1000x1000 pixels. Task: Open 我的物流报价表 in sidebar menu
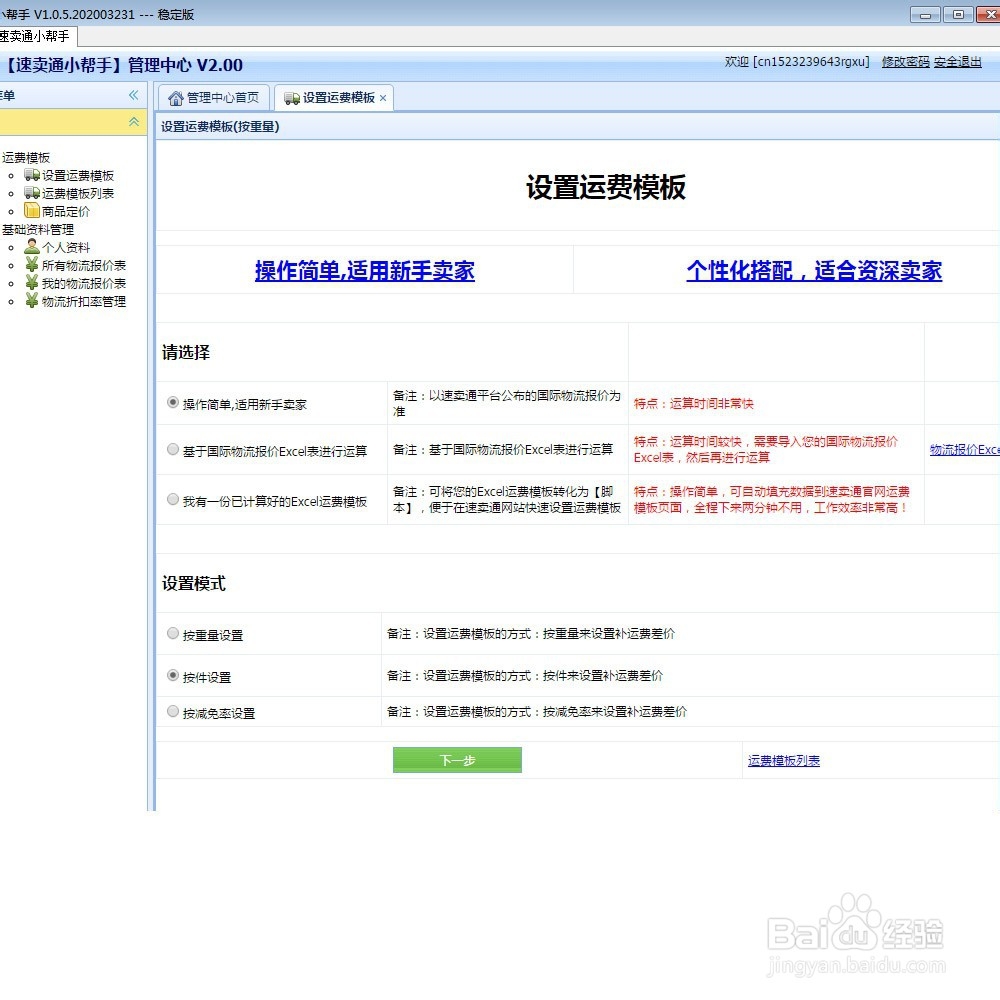point(84,283)
